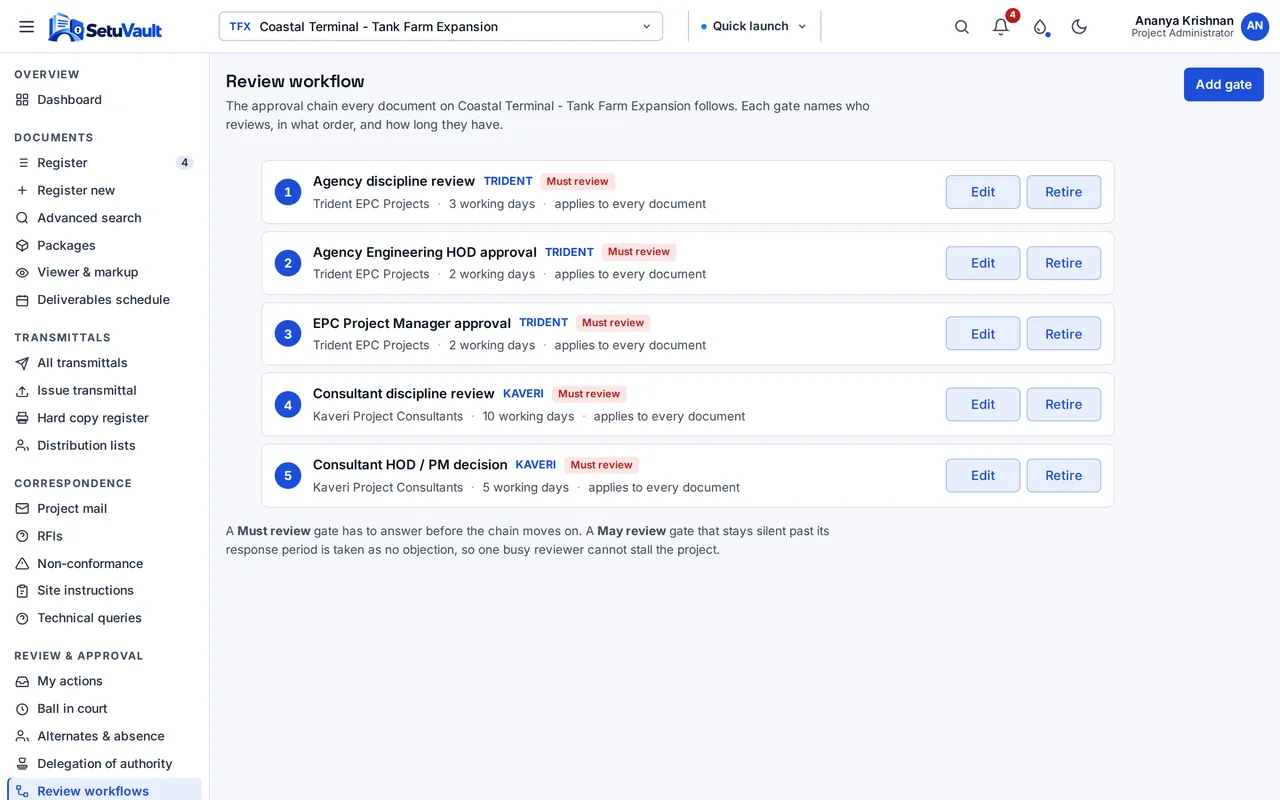Open Delegation of authority page

coord(104,764)
